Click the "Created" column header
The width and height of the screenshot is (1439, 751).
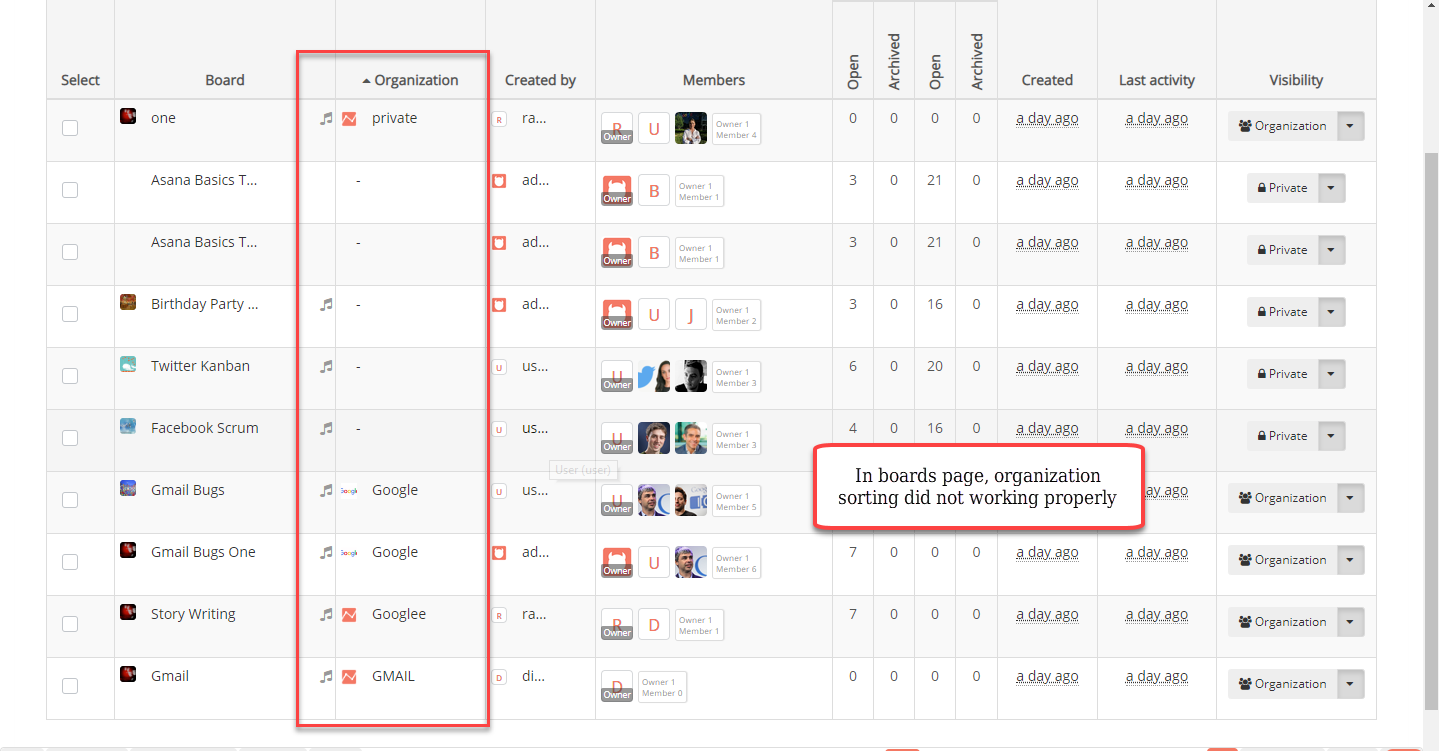click(1047, 79)
